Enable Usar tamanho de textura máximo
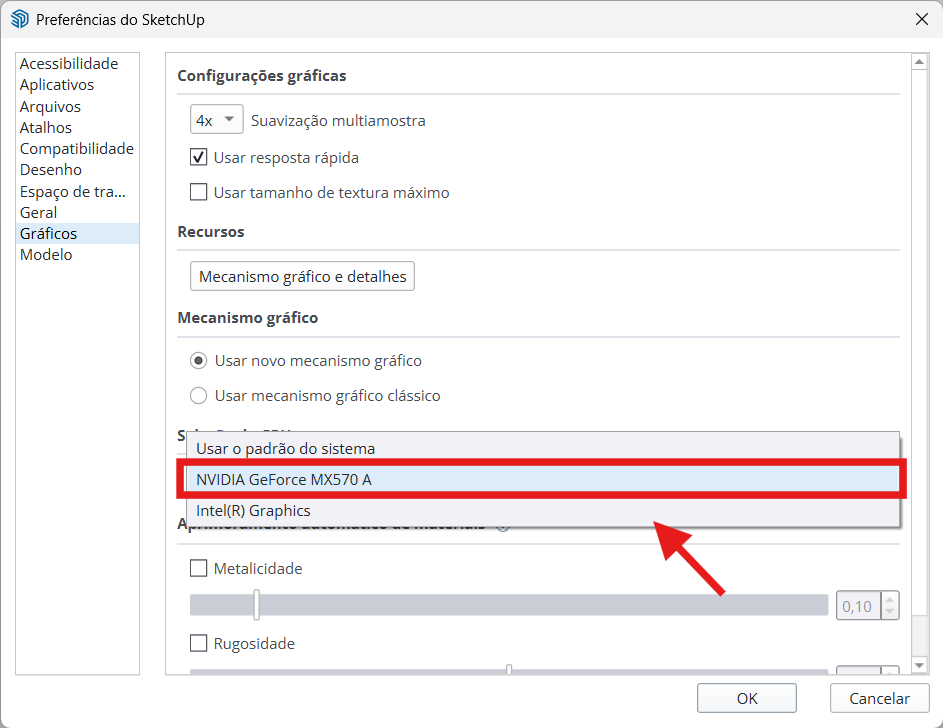The image size is (943, 728). tap(198, 192)
